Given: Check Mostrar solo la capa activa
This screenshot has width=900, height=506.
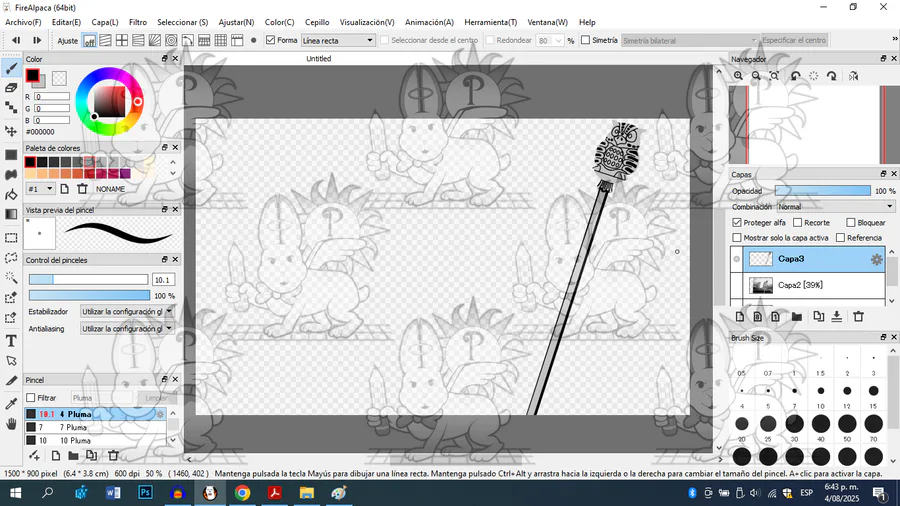Looking at the screenshot, I should pos(737,238).
